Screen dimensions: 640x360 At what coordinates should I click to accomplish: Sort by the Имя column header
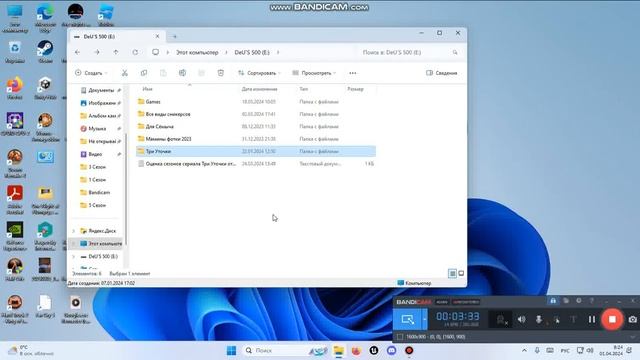tap(147, 89)
